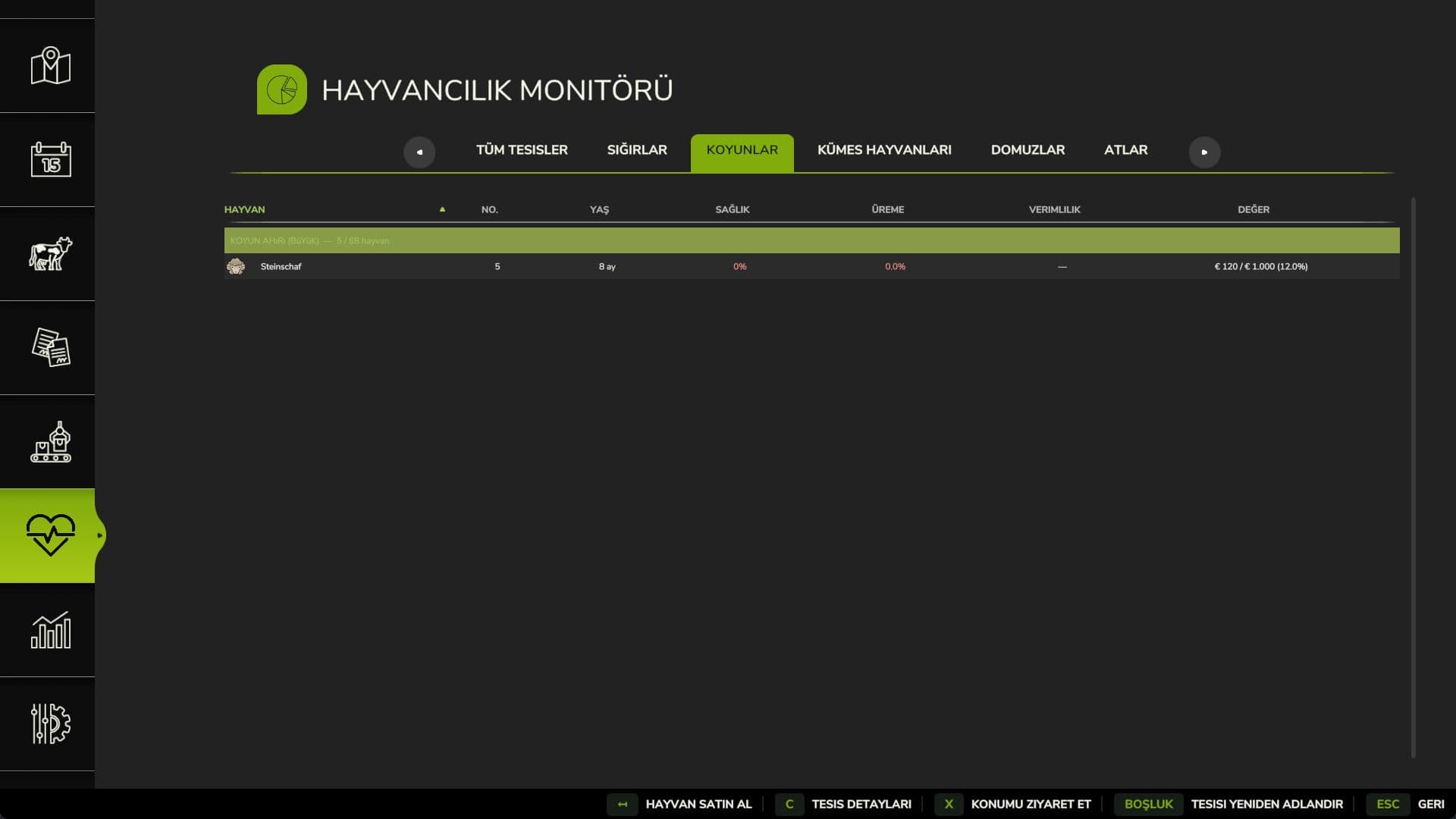
Task: Click the vertical scrollbar on the list
Action: 1413,478
